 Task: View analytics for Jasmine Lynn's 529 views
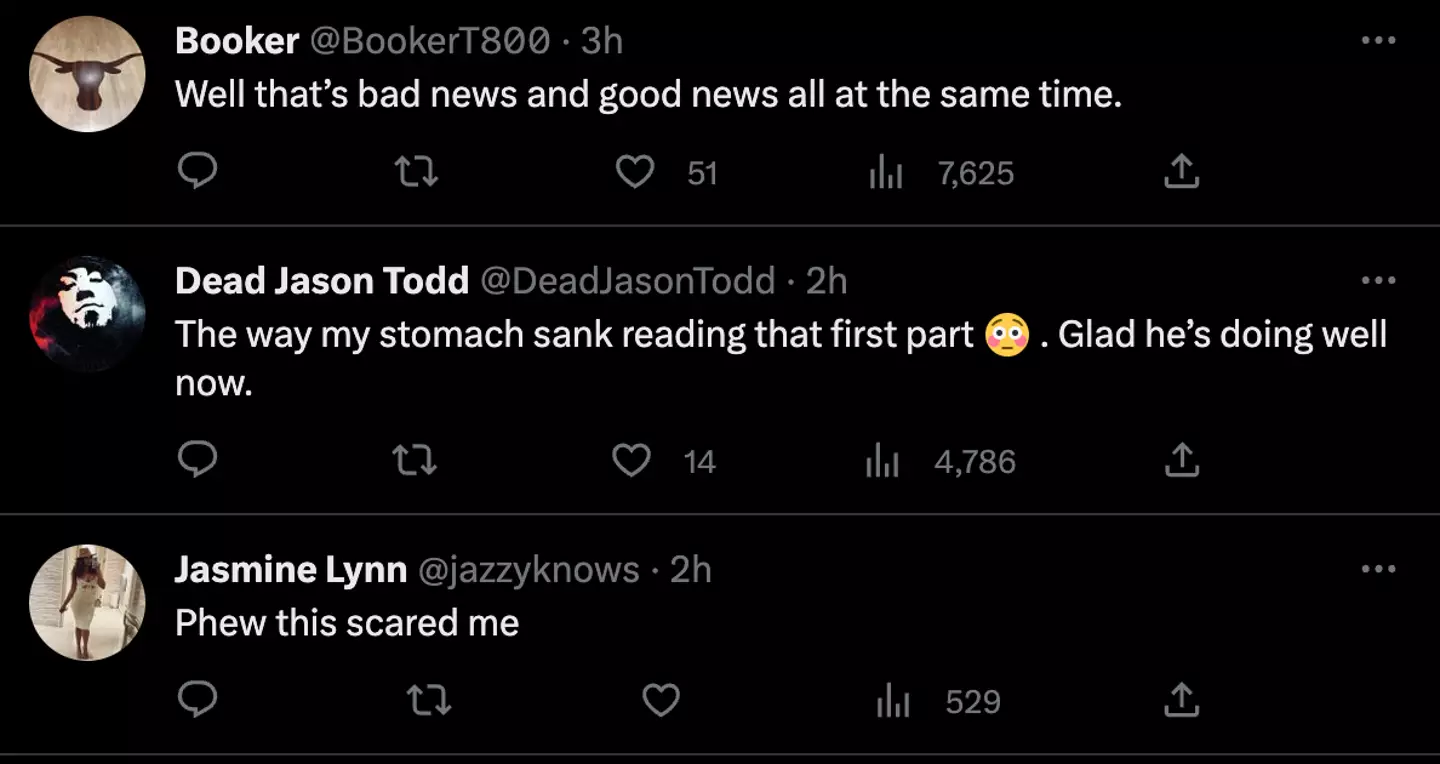click(890, 702)
